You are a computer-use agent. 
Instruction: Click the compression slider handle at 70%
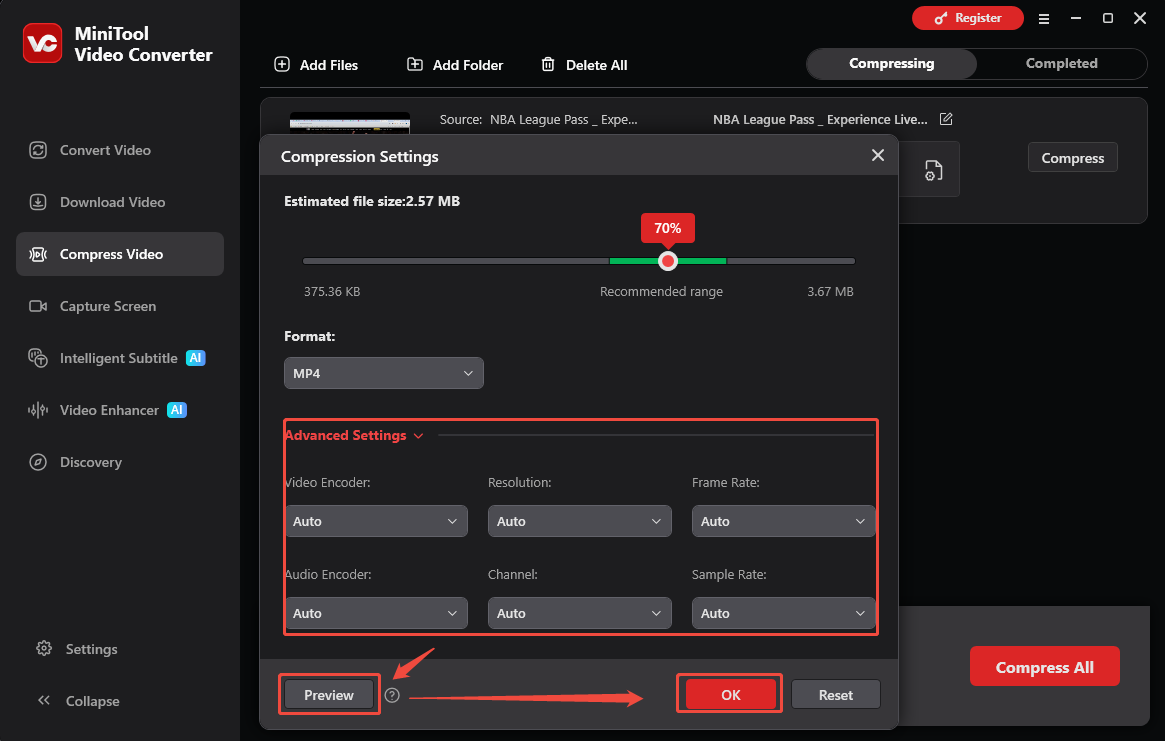click(668, 261)
